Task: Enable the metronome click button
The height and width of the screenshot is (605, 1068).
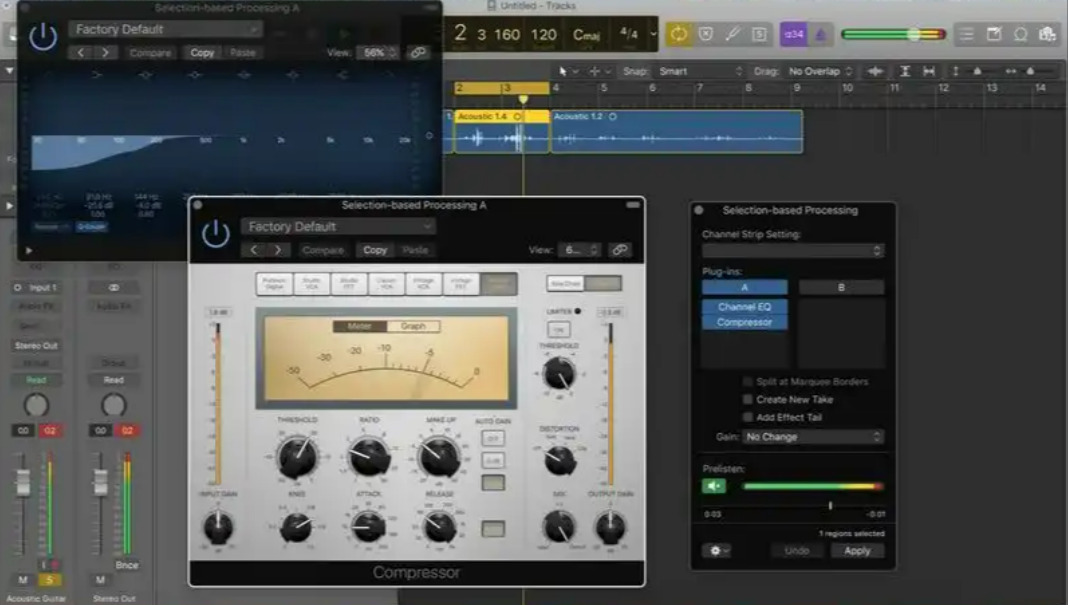Action: tap(820, 34)
